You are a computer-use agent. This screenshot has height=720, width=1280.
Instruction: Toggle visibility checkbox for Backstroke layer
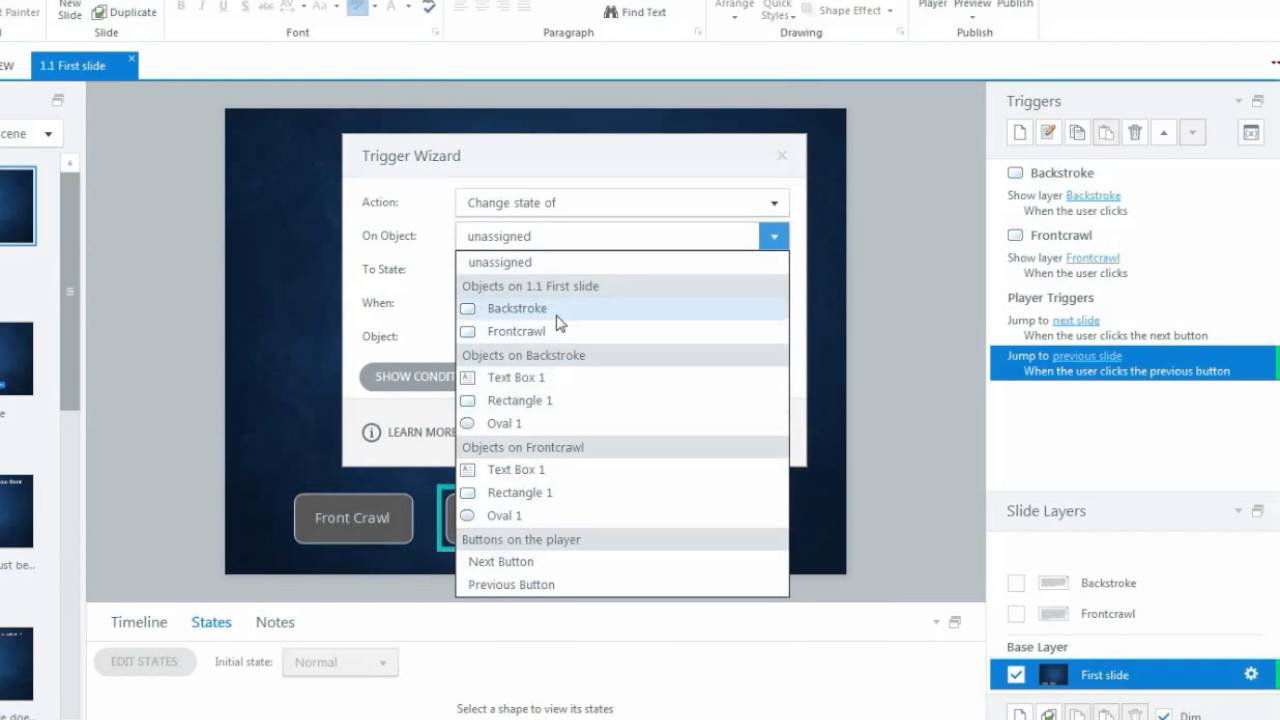(x=1016, y=583)
